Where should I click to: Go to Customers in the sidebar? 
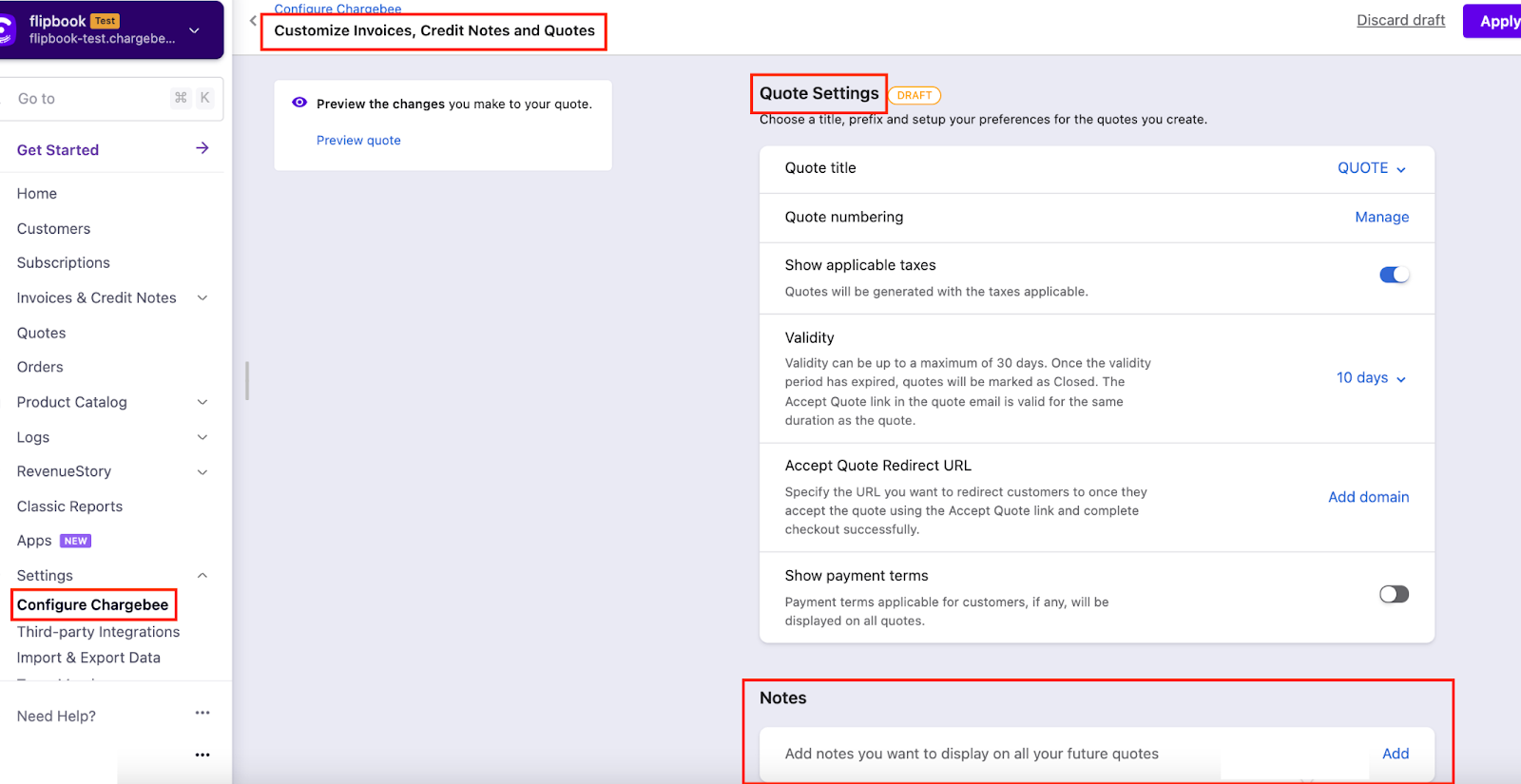(53, 229)
